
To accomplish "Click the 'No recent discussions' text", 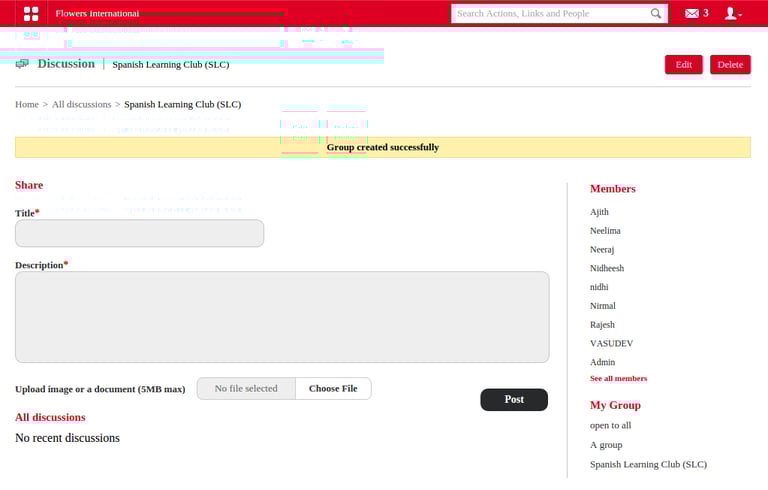I will (67, 438).
